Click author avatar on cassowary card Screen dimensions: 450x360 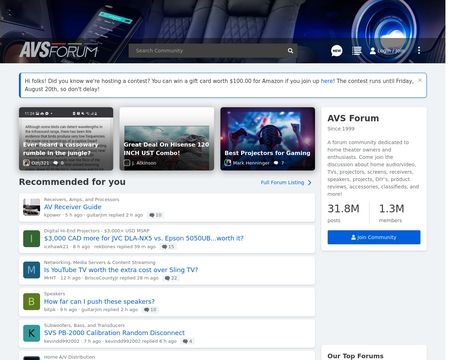tap(26, 163)
